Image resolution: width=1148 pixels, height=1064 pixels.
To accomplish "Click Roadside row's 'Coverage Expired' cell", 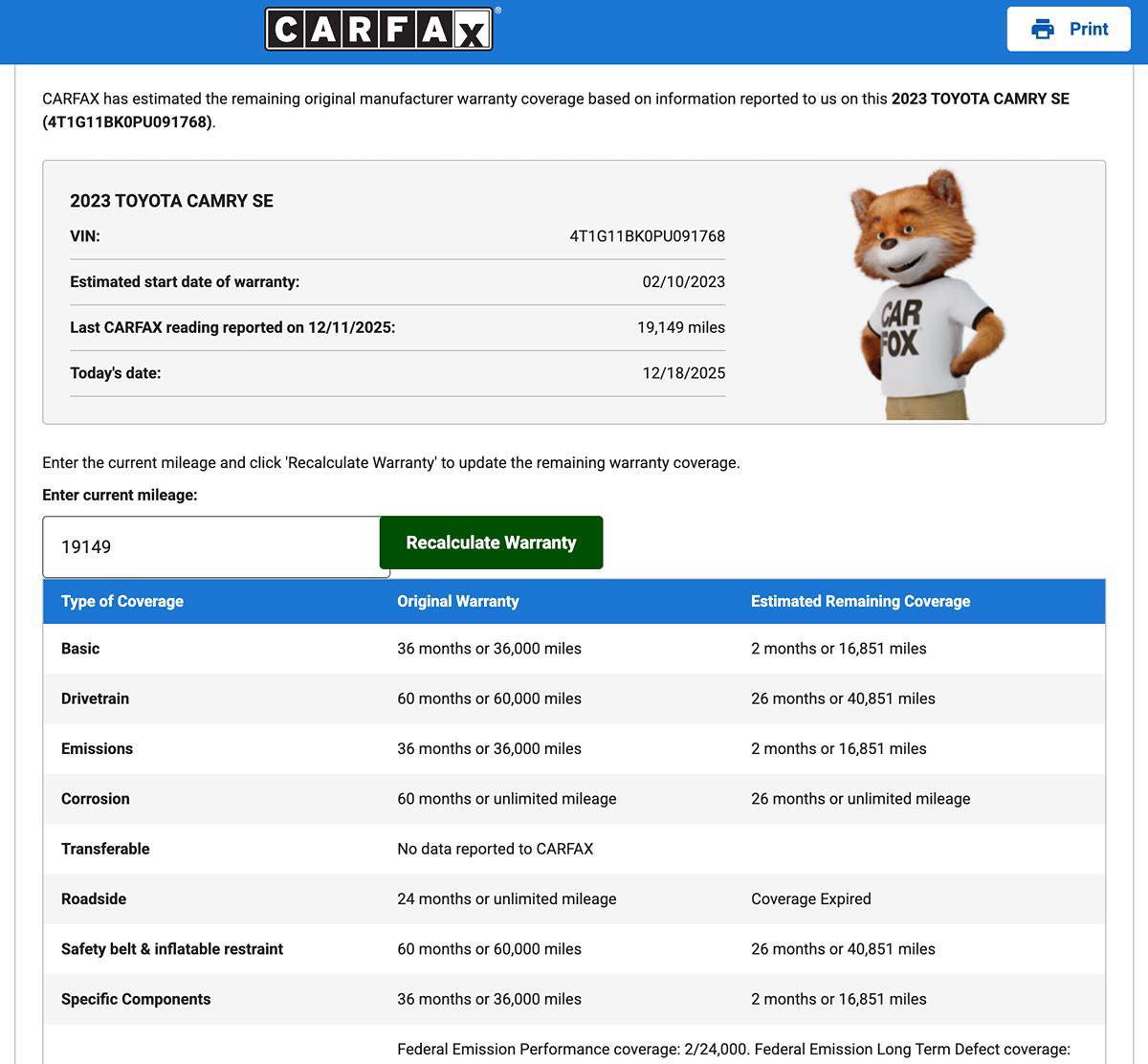I will pos(811,899).
